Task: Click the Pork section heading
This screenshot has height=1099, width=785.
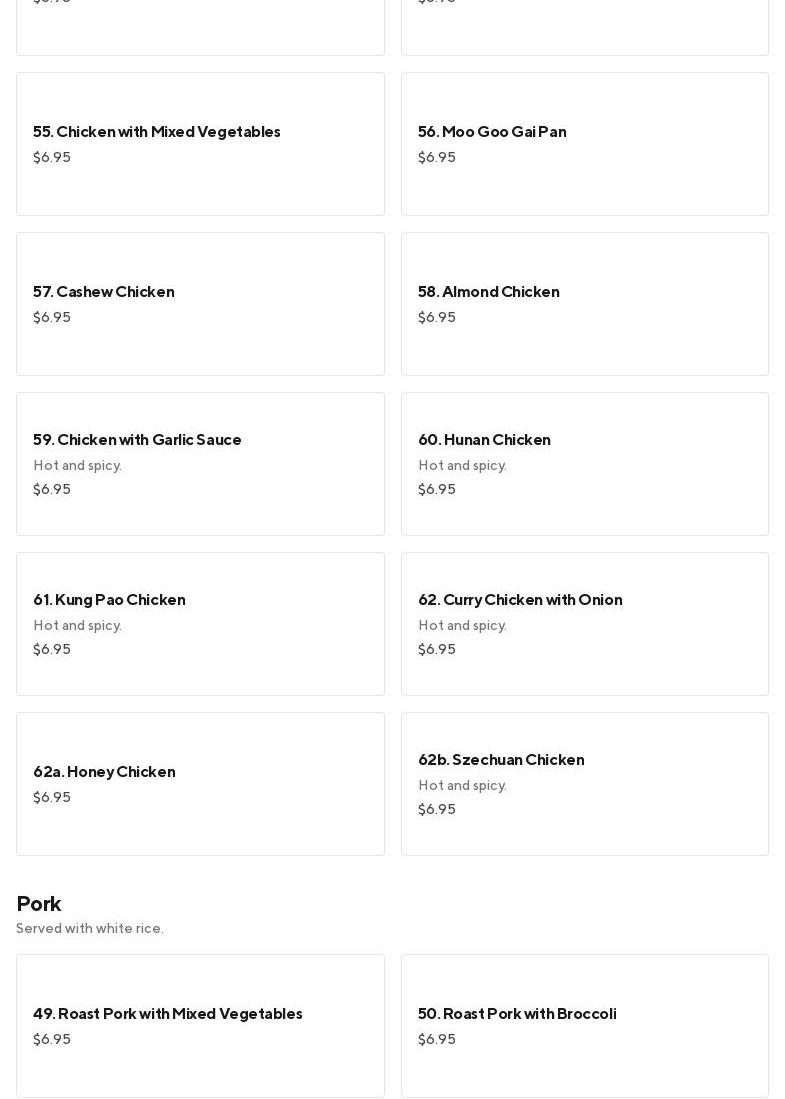Action: [39, 903]
